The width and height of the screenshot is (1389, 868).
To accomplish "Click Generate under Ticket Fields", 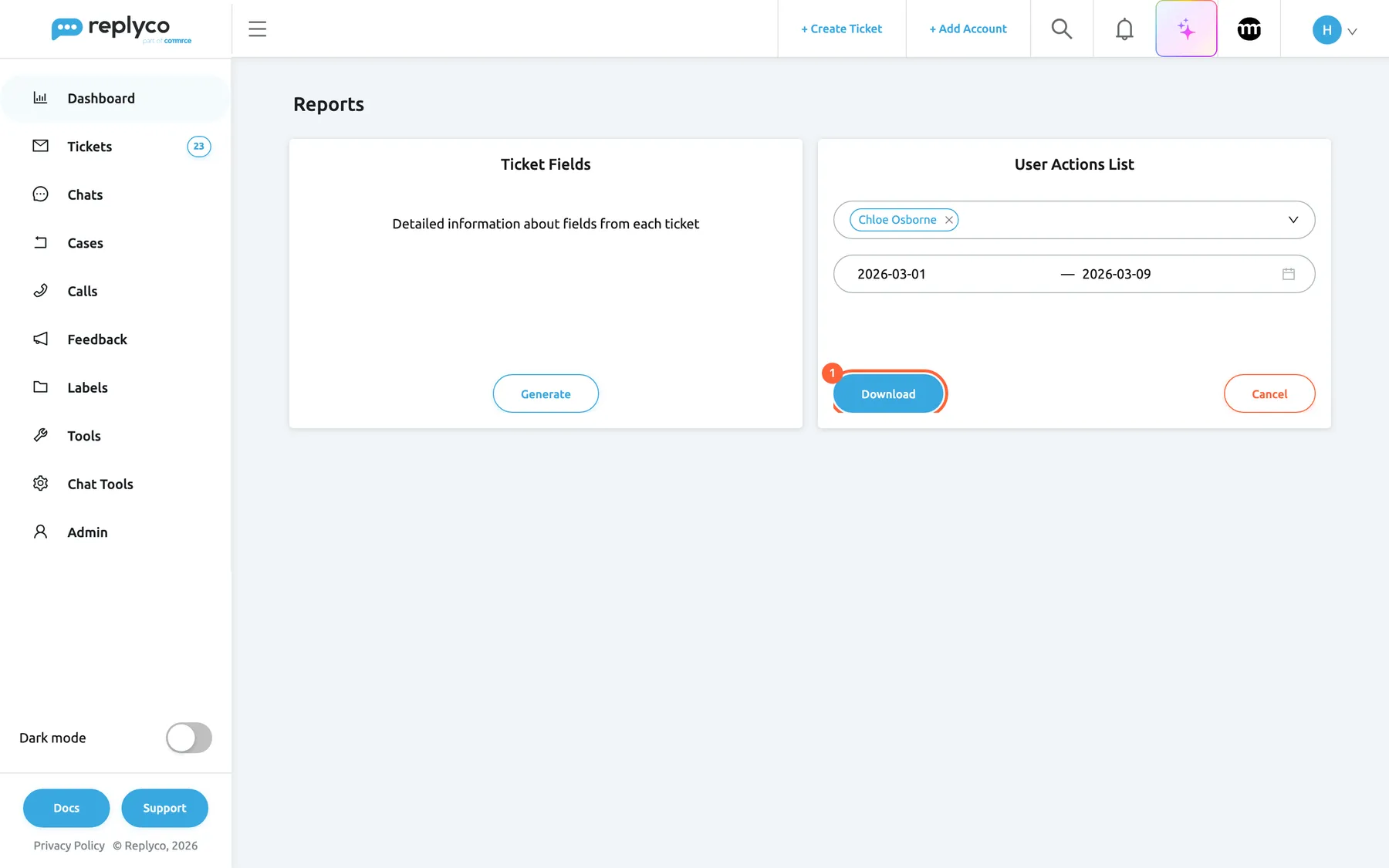I will point(546,393).
